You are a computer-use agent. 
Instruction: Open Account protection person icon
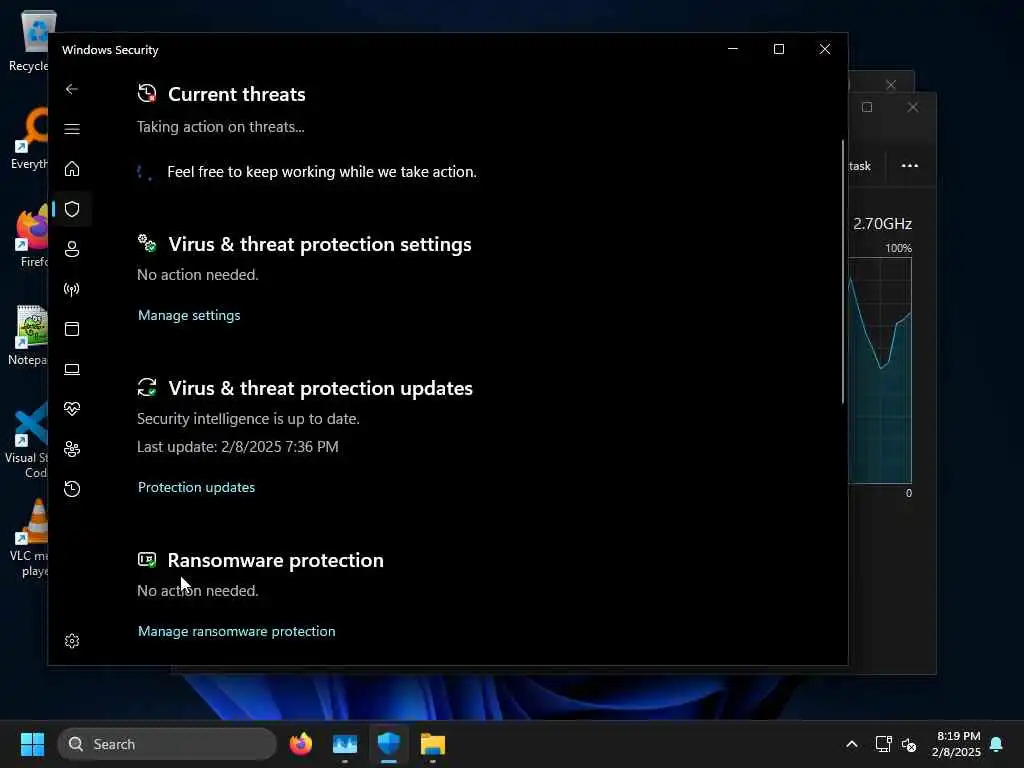point(72,249)
